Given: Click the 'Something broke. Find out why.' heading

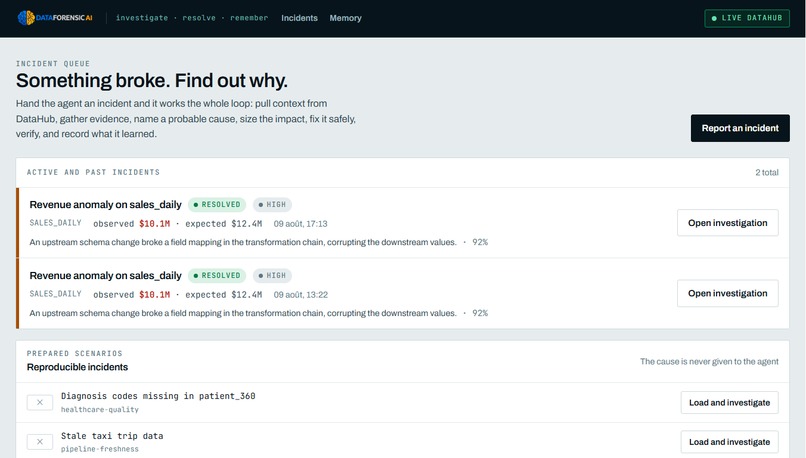Looking at the screenshot, I should click(x=152, y=81).
